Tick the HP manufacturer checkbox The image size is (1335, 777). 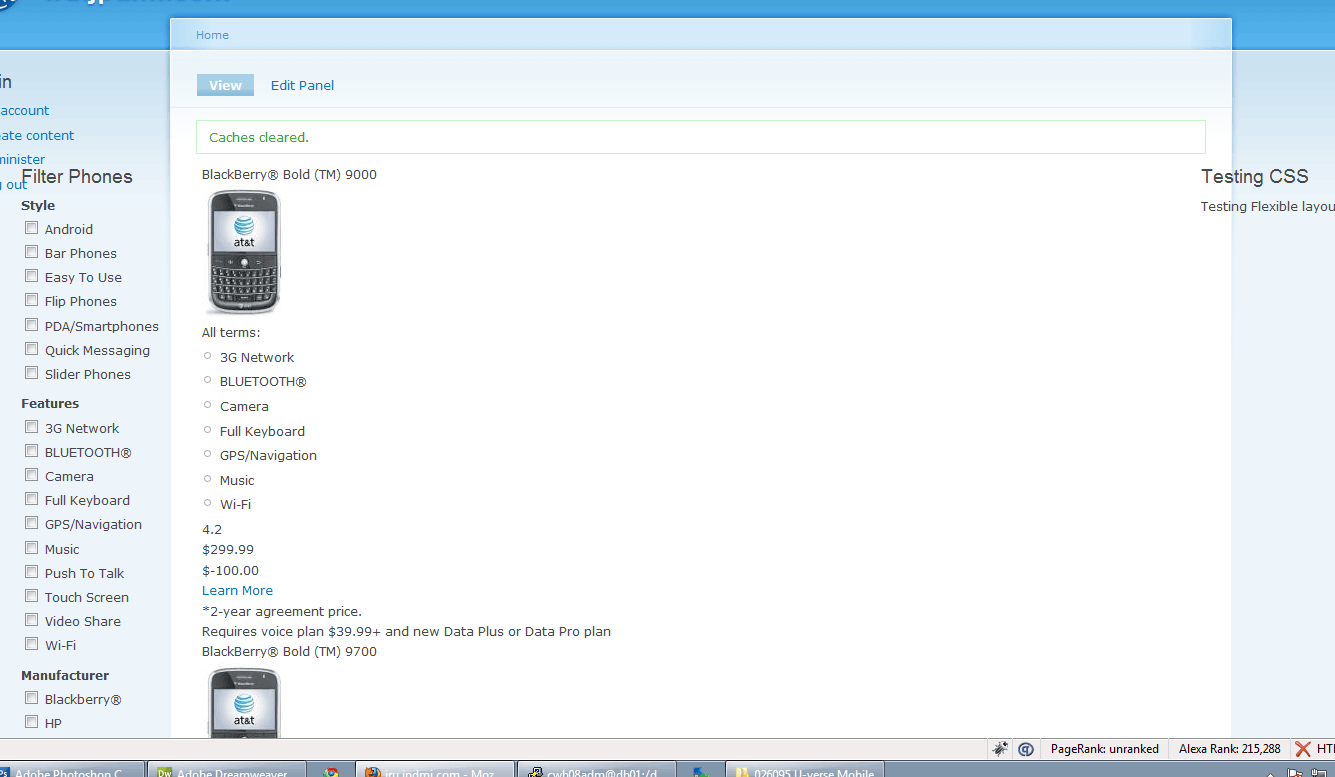pos(32,722)
